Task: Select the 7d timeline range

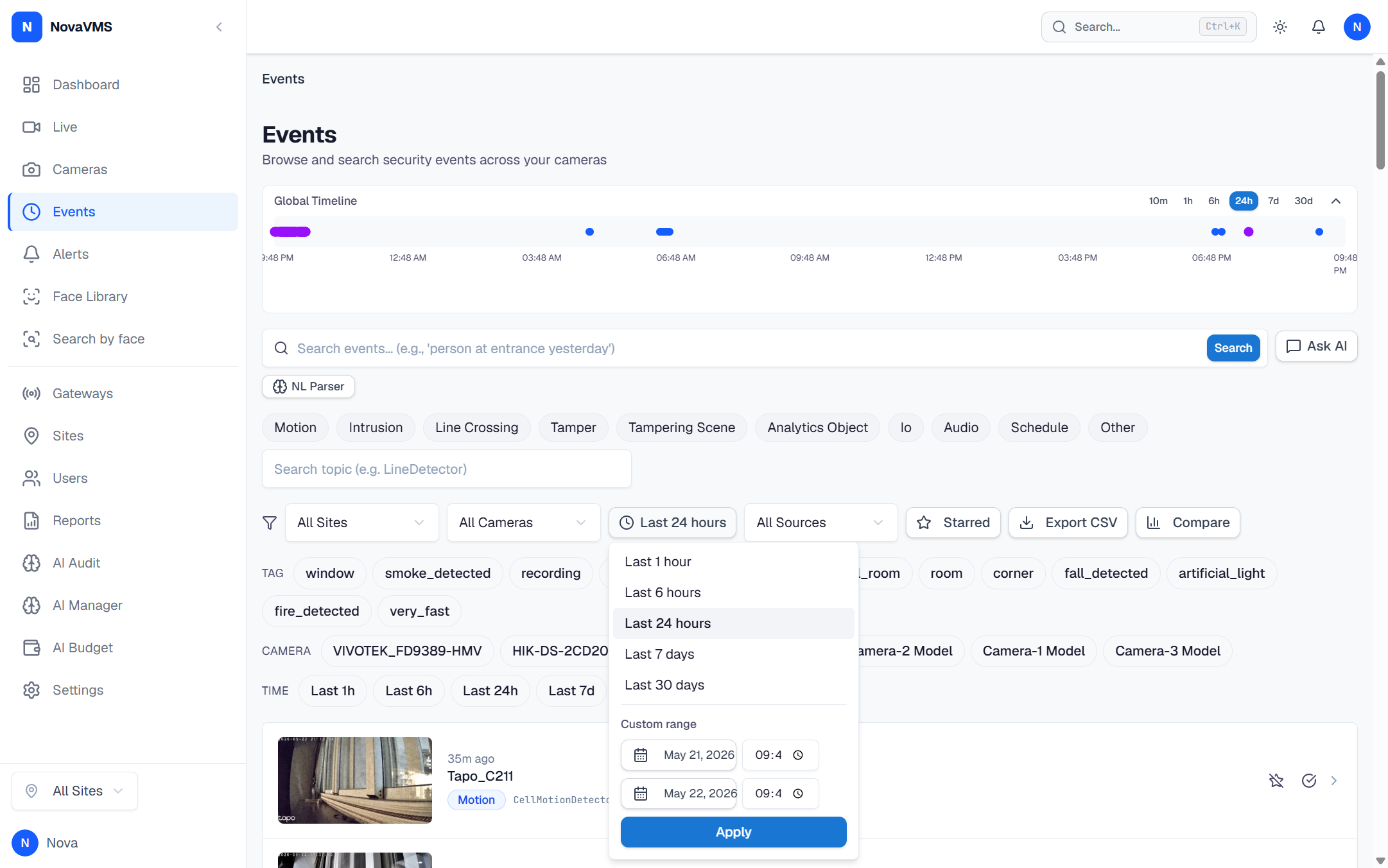Action: click(1274, 201)
